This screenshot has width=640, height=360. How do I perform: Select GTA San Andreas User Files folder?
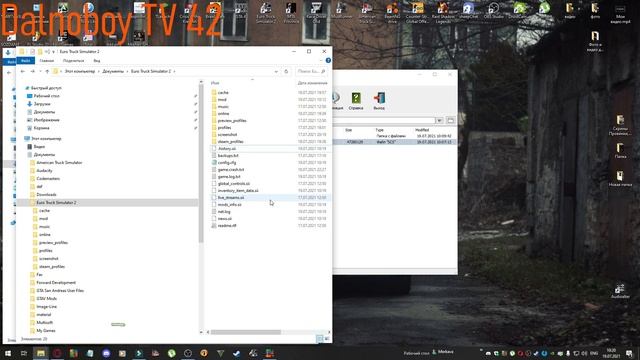pyautogui.click(x=60, y=291)
